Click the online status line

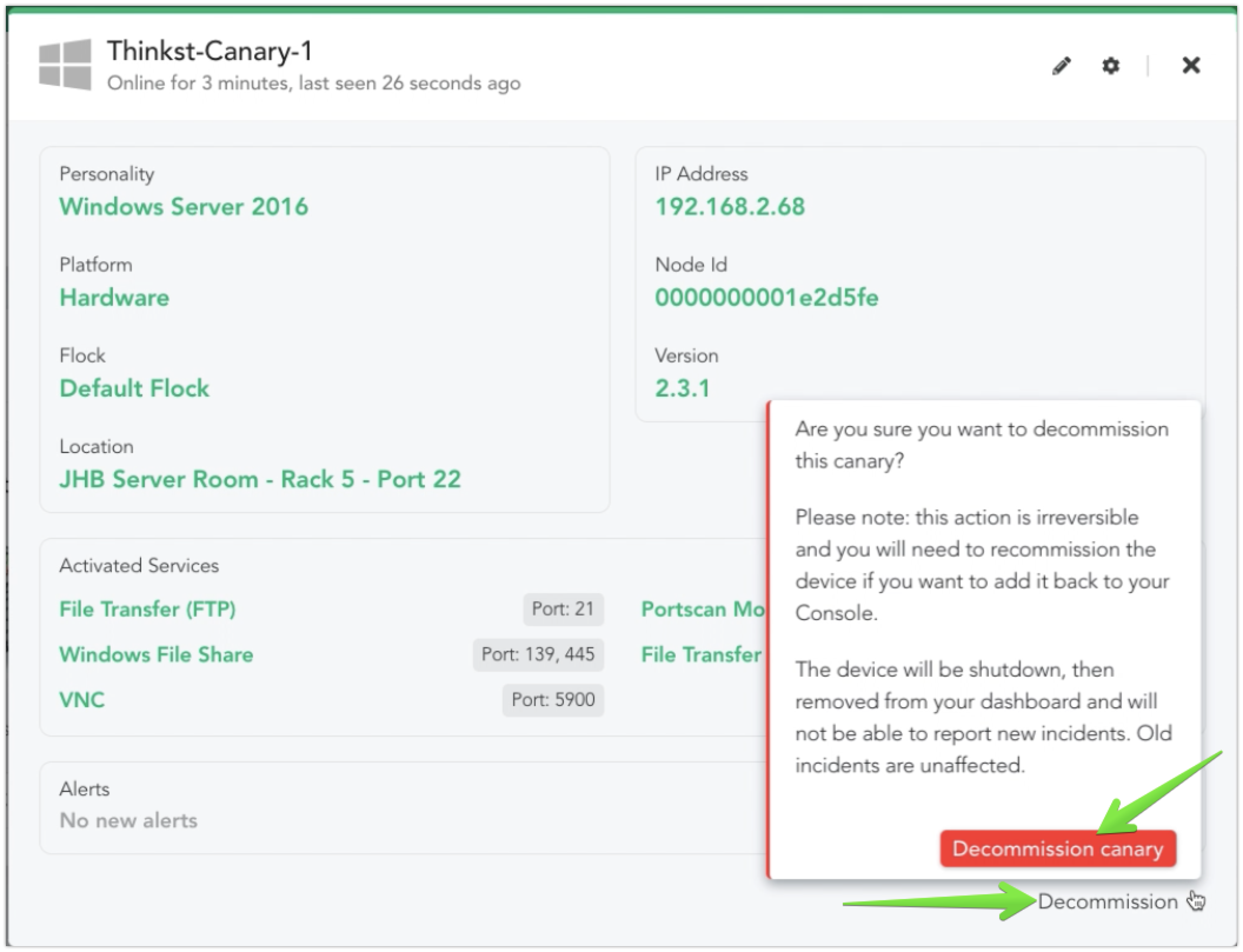tap(314, 83)
